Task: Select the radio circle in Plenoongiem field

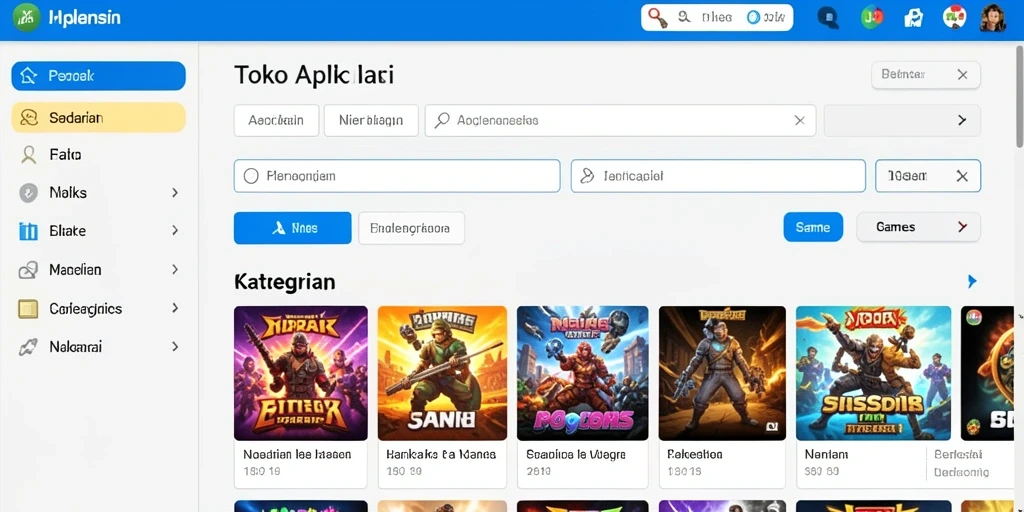Action: pyautogui.click(x=251, y=176)
